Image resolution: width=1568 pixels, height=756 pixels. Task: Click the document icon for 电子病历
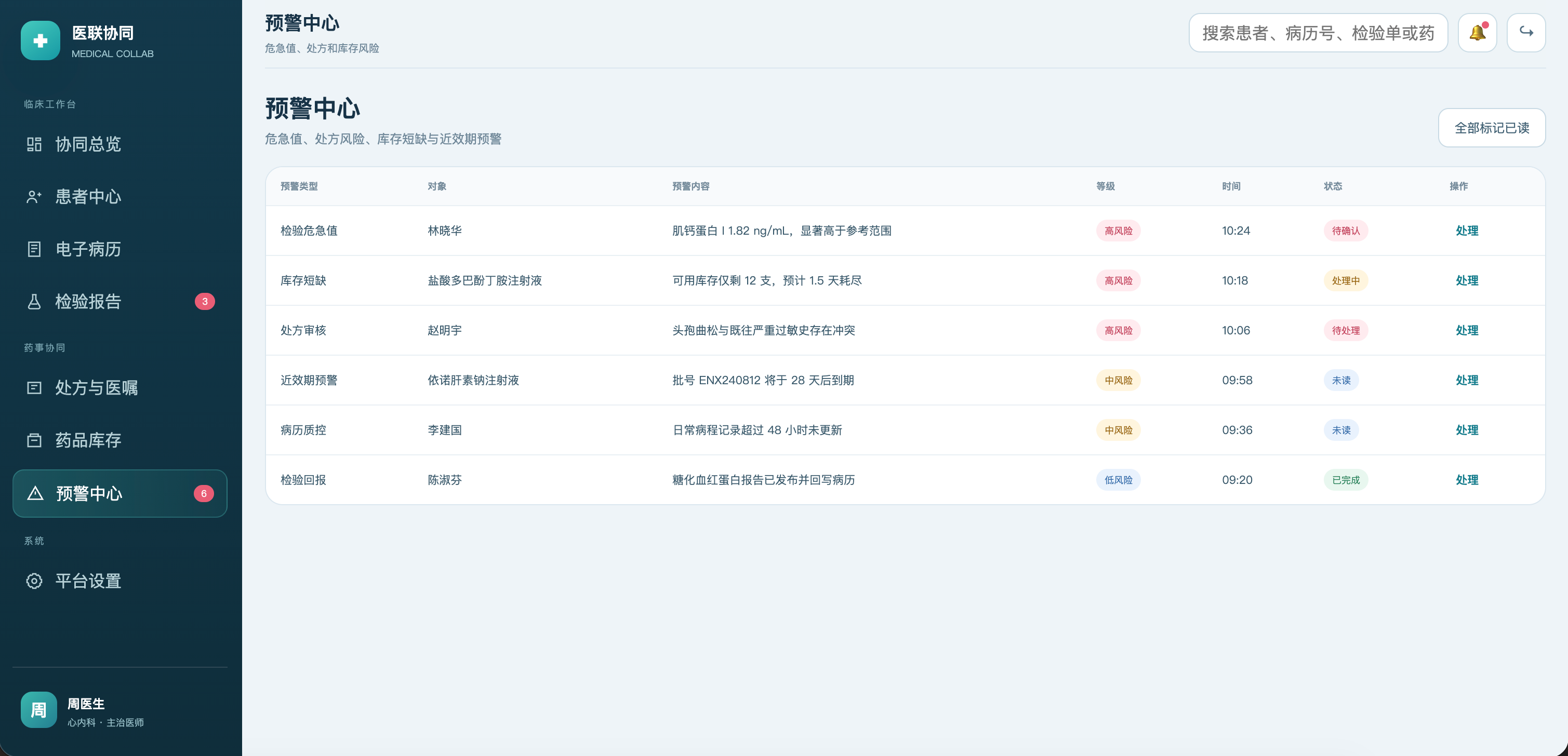(34, 249)
